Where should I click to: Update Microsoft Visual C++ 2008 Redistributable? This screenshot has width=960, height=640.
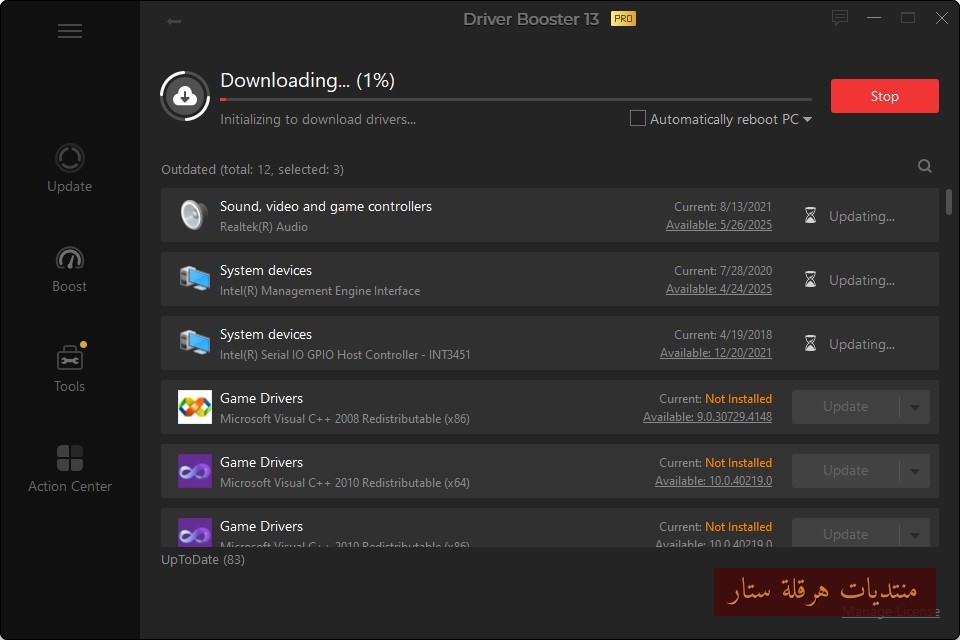[846, 407]
